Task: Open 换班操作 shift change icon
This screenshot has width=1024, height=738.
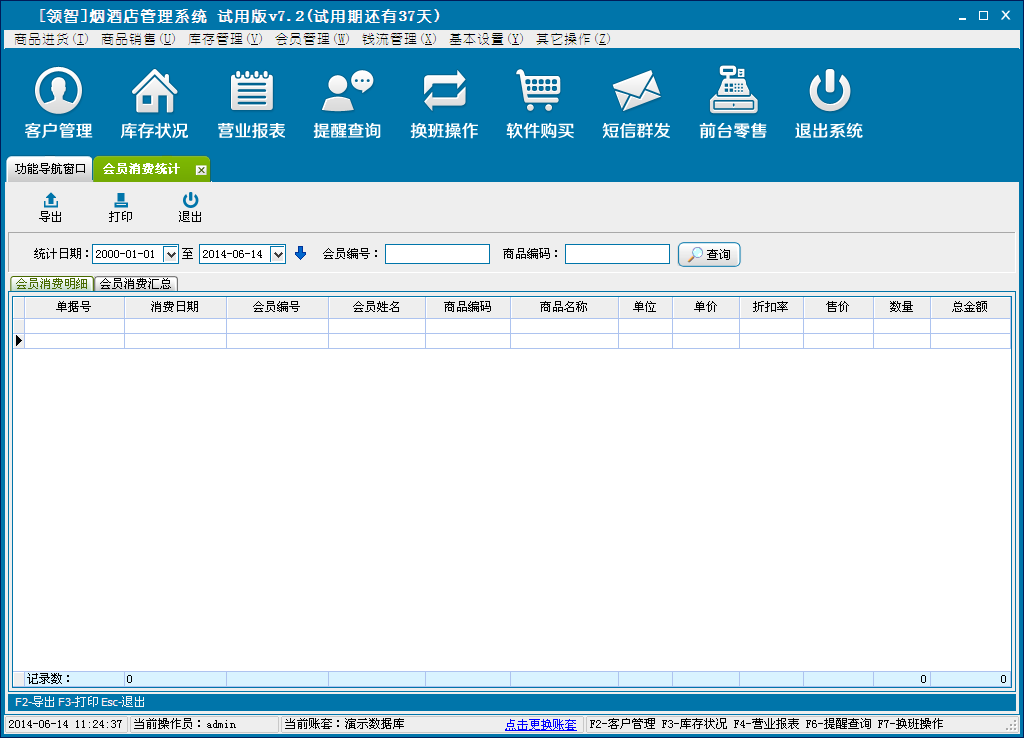Action: 444,92
